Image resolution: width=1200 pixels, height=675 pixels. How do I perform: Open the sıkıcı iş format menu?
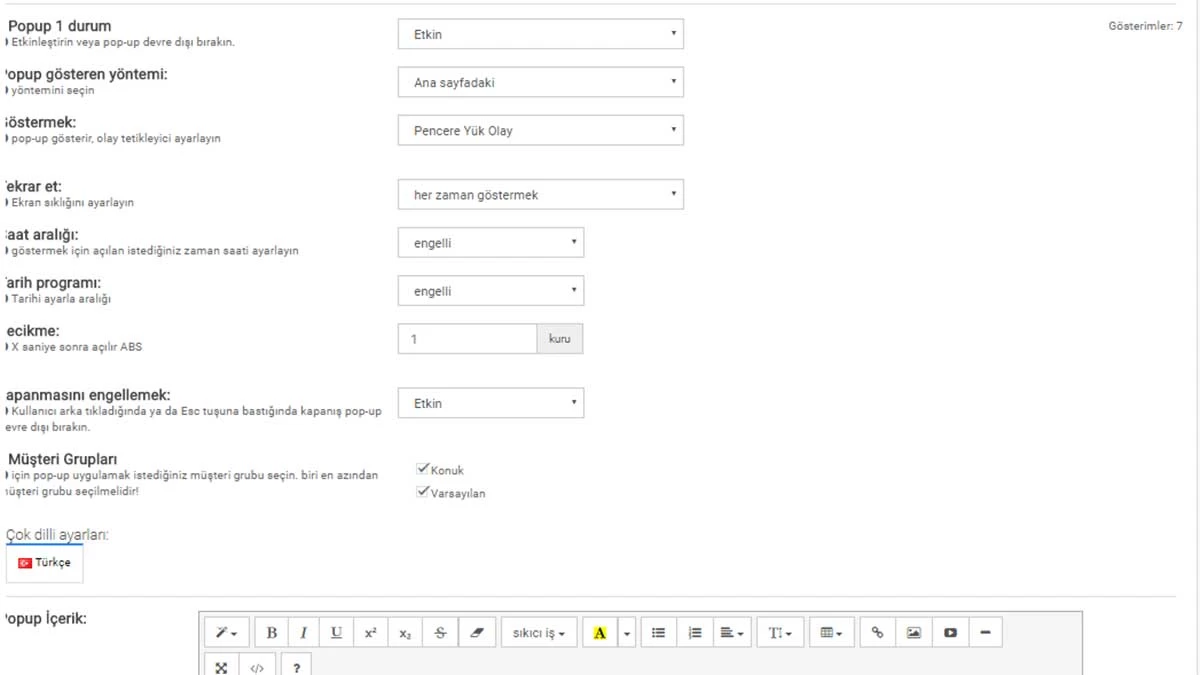(x=539, y=631)
